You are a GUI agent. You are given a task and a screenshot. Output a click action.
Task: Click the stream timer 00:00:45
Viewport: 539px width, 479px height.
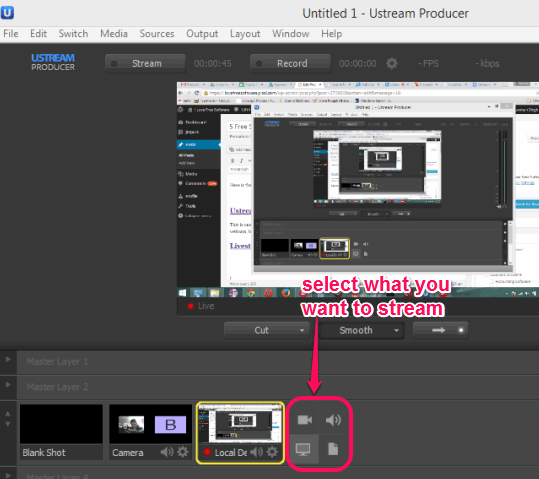click(x=212, y=64)
